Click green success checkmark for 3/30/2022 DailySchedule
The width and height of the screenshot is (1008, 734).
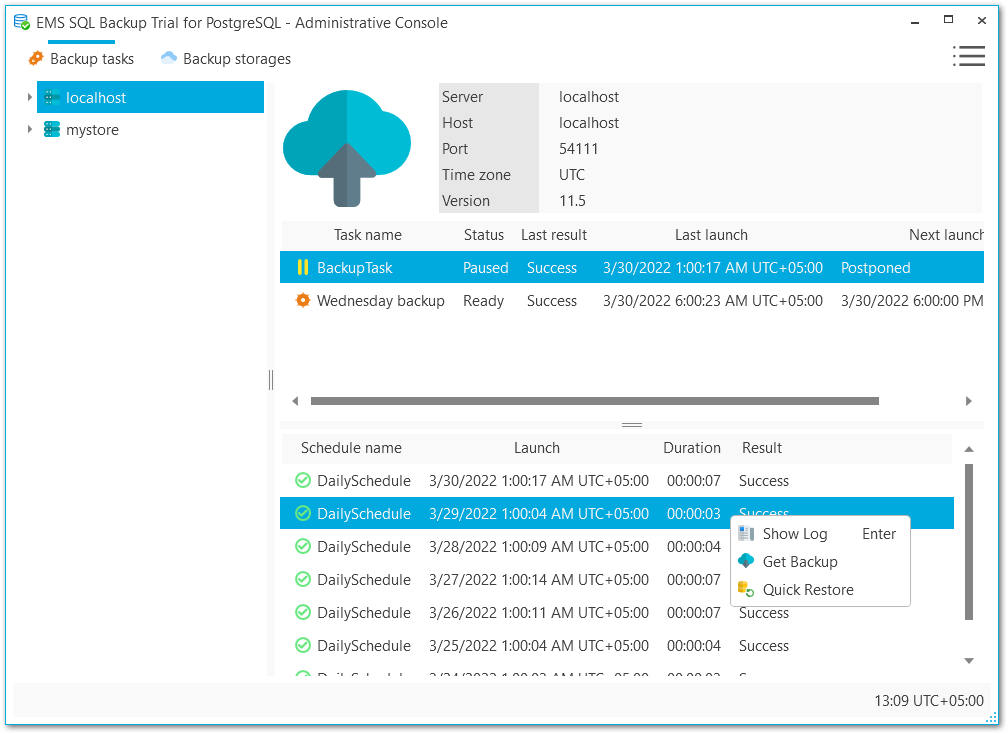point(303,481)
